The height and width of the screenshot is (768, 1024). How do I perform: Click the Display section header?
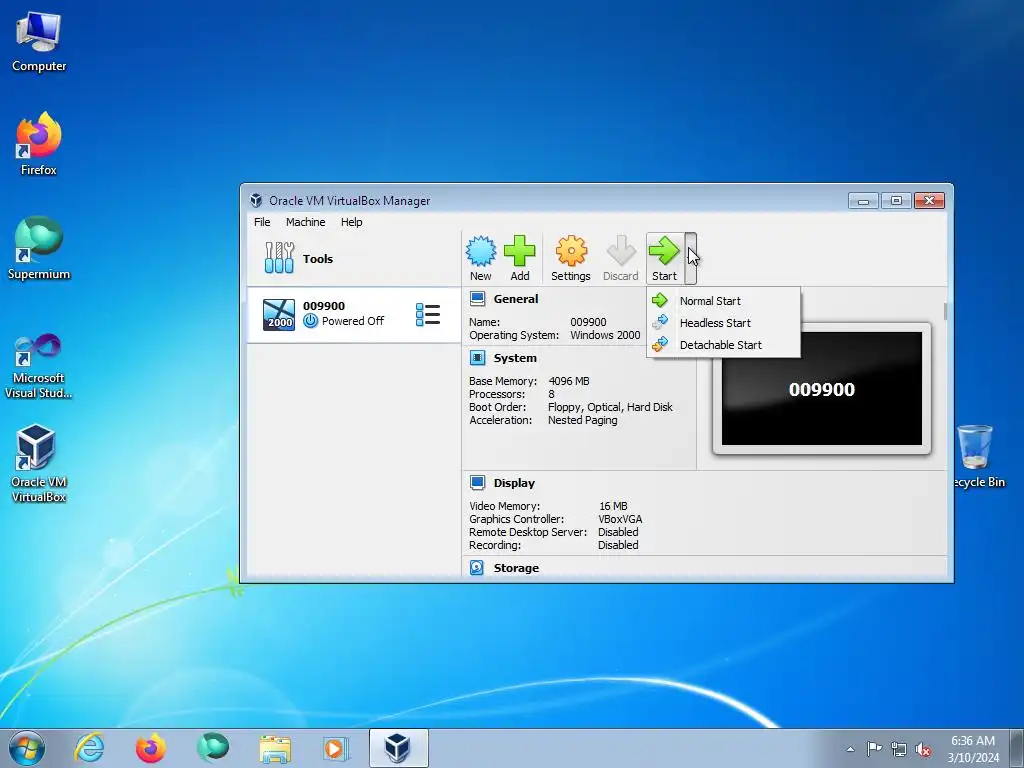click(x=514, y=483)
